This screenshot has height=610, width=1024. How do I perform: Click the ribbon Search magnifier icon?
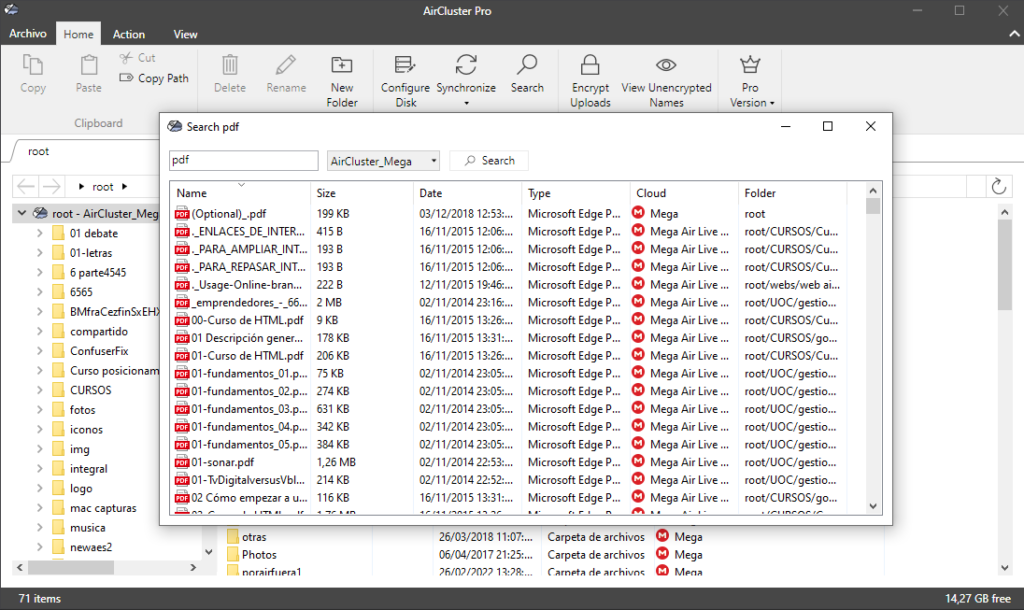(527, 65)
